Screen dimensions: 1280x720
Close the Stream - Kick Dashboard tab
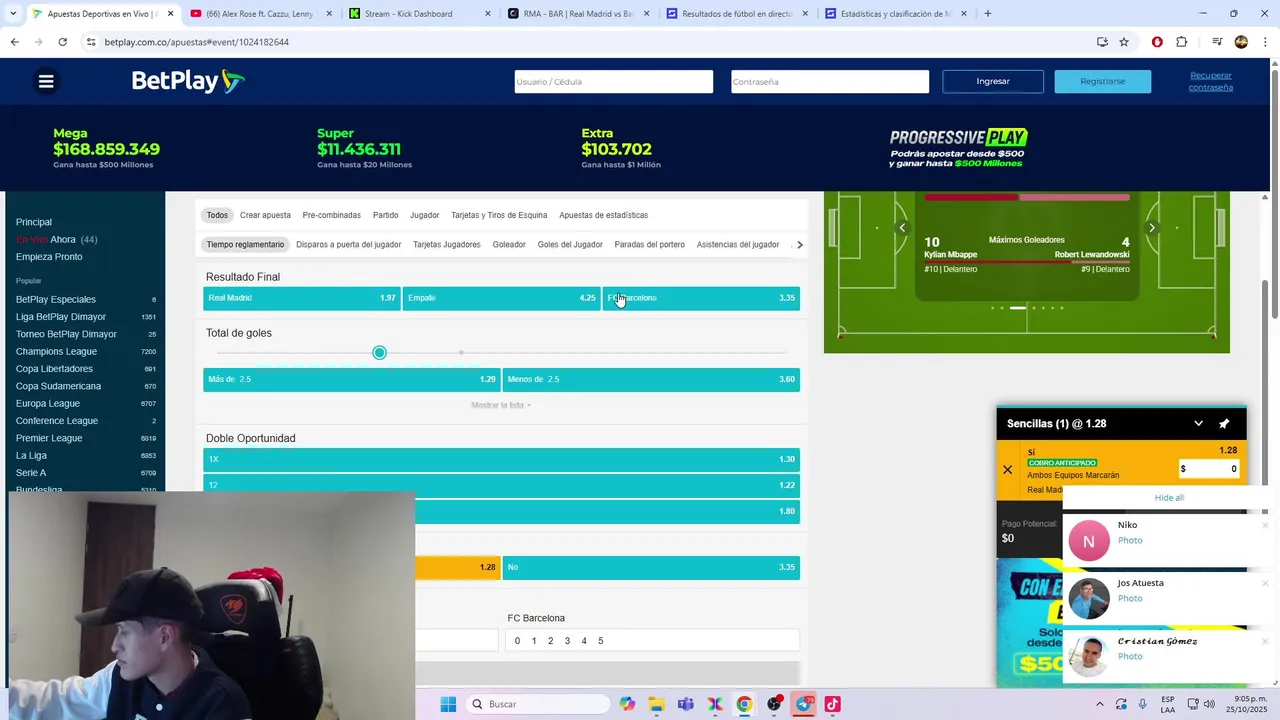488,14
